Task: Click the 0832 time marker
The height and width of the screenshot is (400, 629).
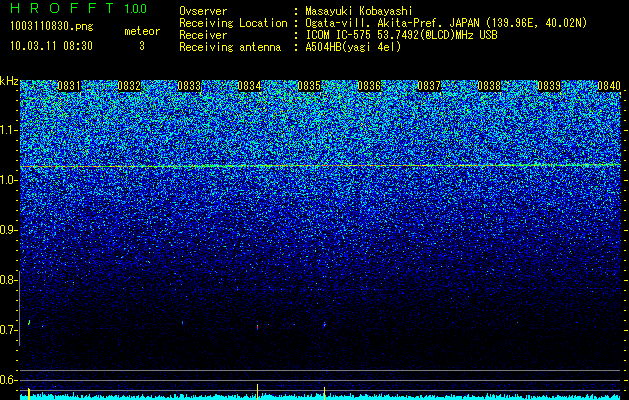Action: (129, 86)
